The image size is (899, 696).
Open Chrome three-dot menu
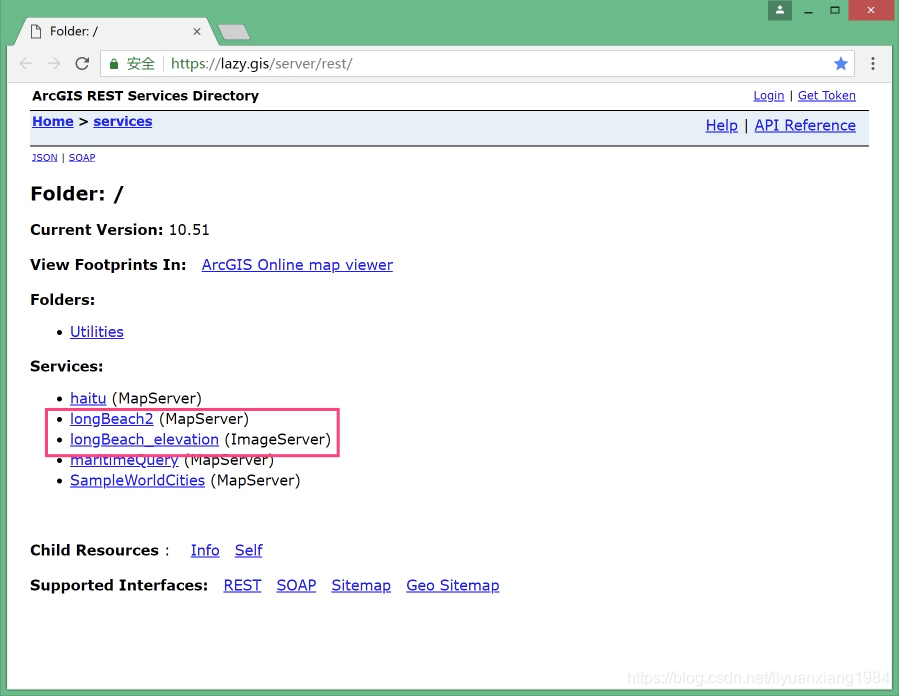873,63
